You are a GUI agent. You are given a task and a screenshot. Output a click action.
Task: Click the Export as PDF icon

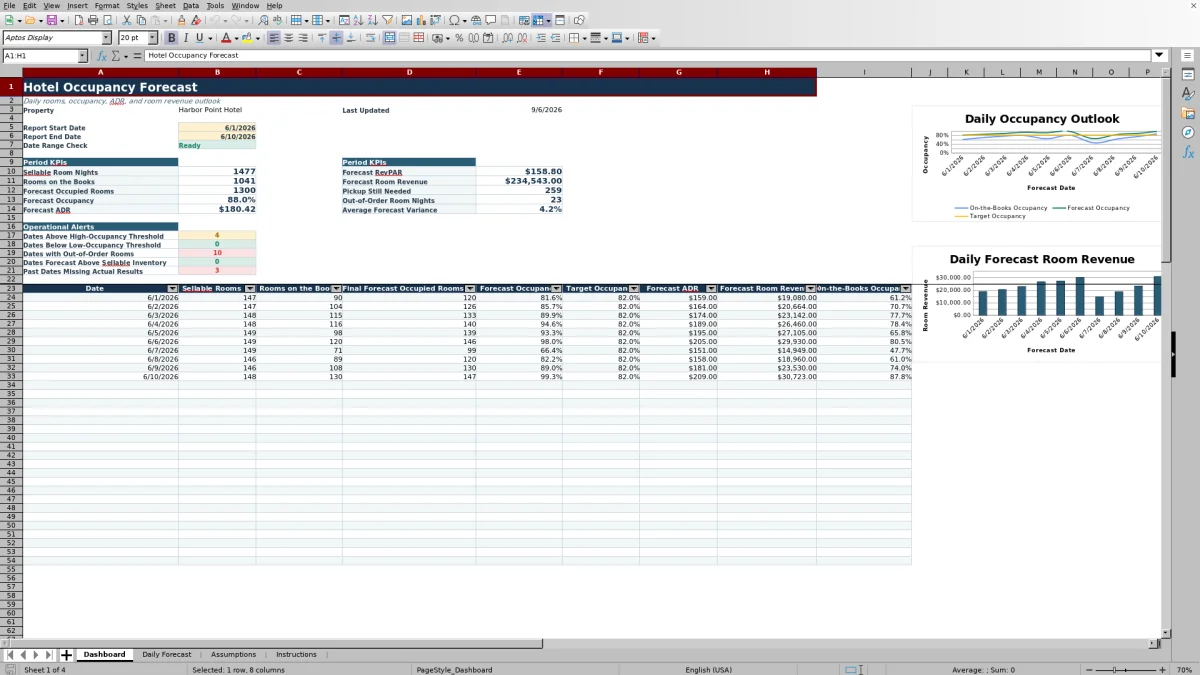pos(78,20)
